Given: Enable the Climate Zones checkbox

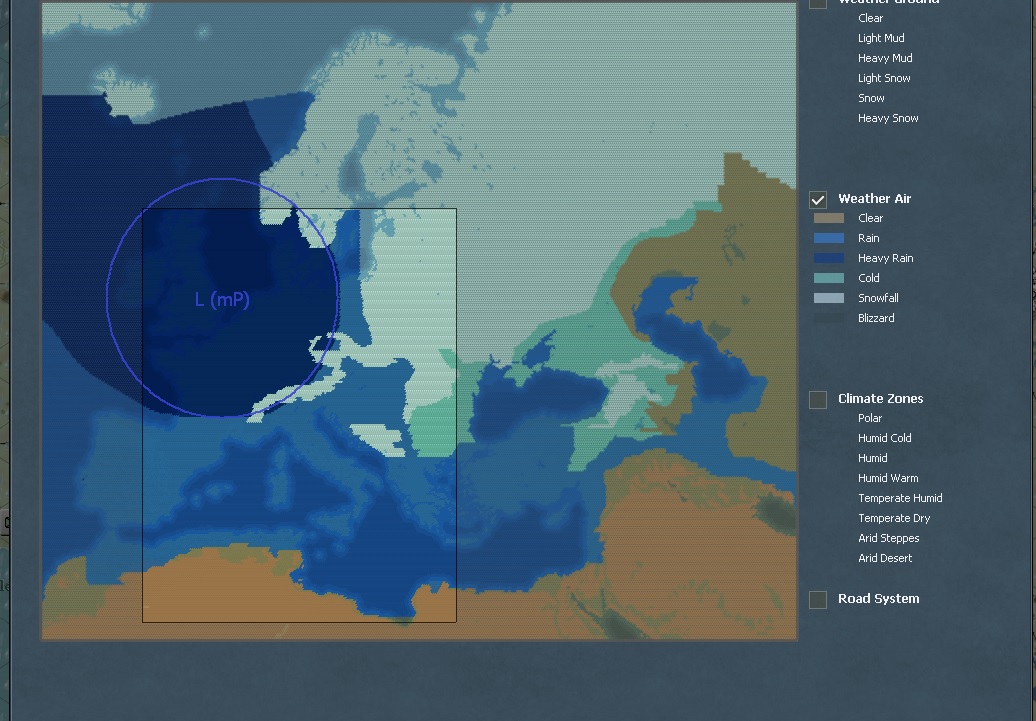Looking at the screenshot, I should point(818,400).
